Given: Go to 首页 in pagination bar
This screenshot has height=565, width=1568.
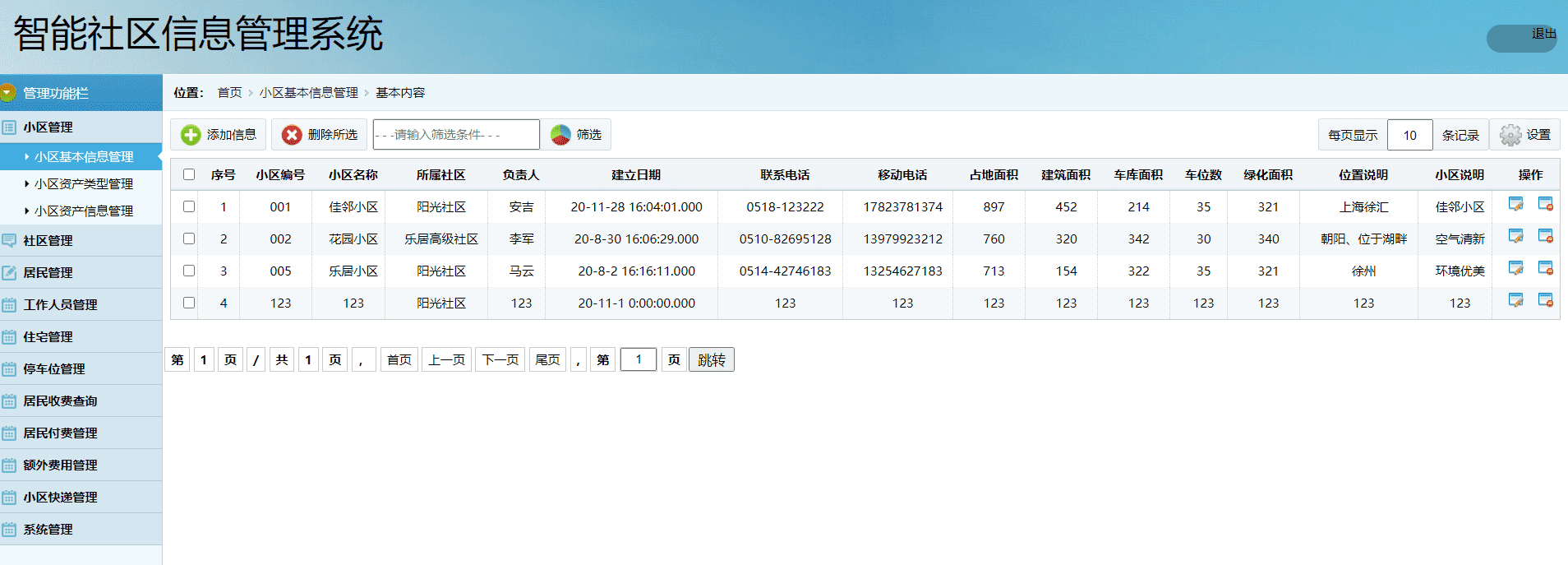Looking at the screenshot, I should [x=399, y=360].
